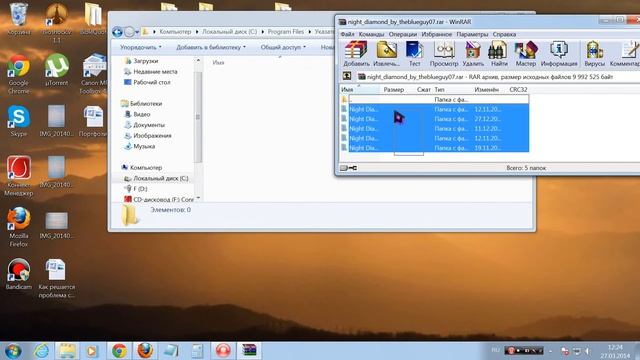Select the Bandicam desktop icon
640x360 pixels.
(x=18, y=274)
